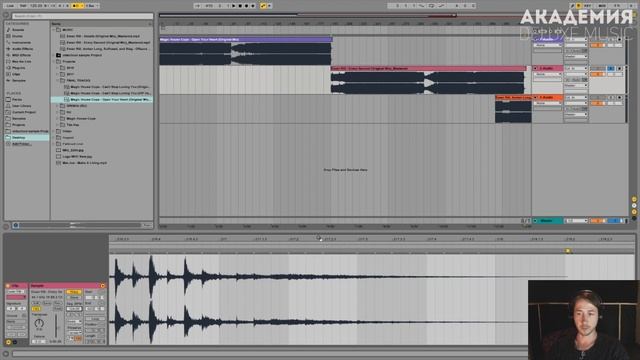Open Samples folder under Places
640x360 pixels.
click(x=19, y=118)
